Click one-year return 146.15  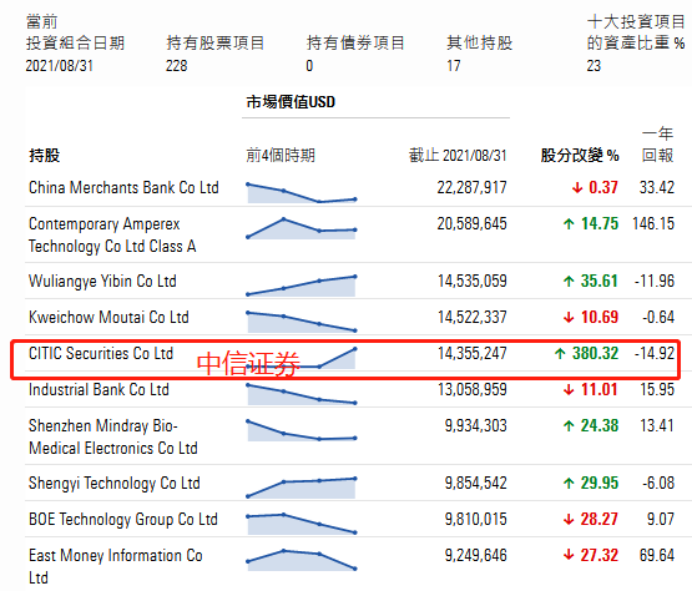(653, 224)
